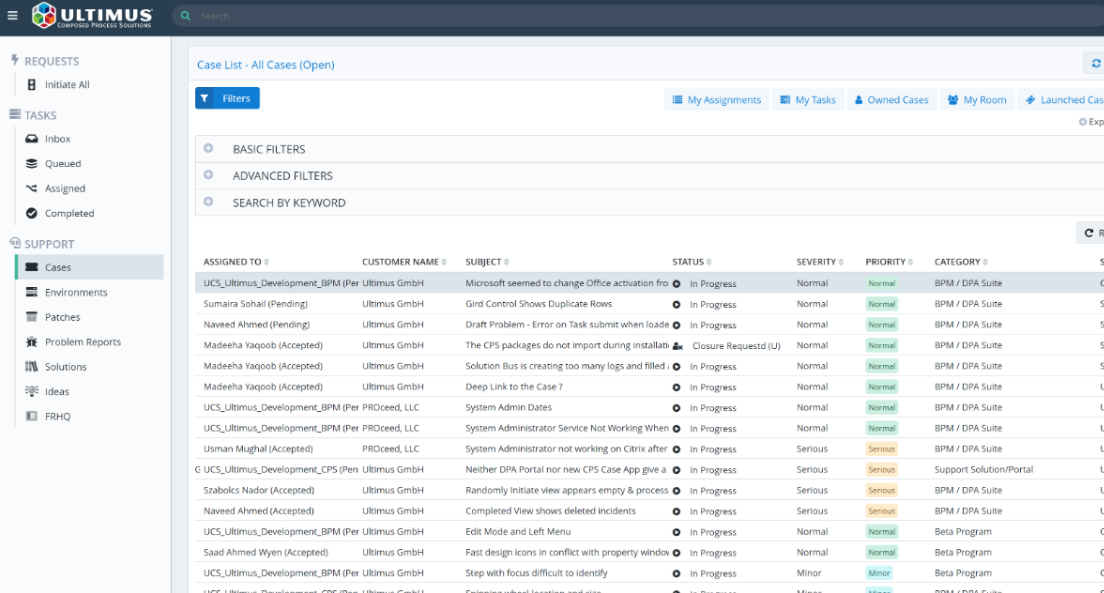Click the Filters button
Viewport: 1104px width, 593px height.
click(x=227, y=98)
